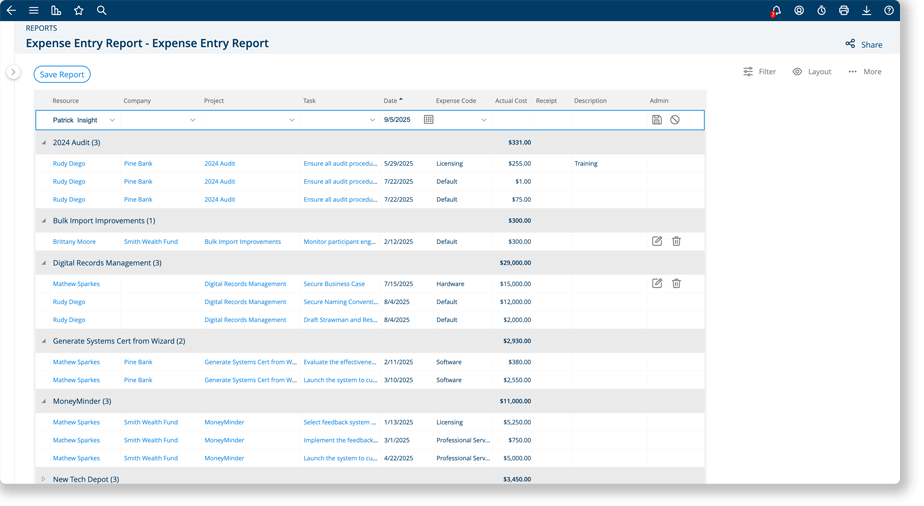Open the notifications bell
924x506 pixels.
pyautogui.click(x=776, y=10)
